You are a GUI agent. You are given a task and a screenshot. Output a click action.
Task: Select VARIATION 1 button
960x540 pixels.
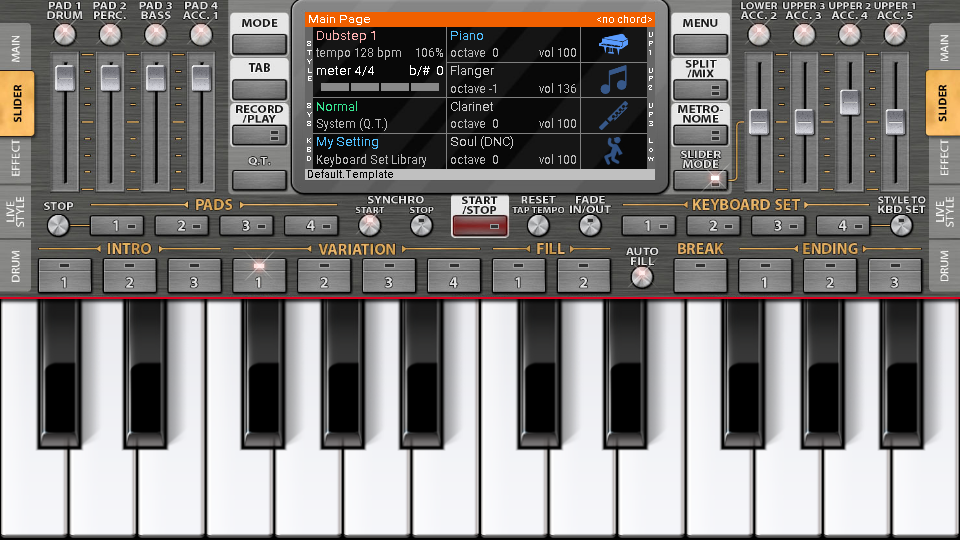[259, 276]
